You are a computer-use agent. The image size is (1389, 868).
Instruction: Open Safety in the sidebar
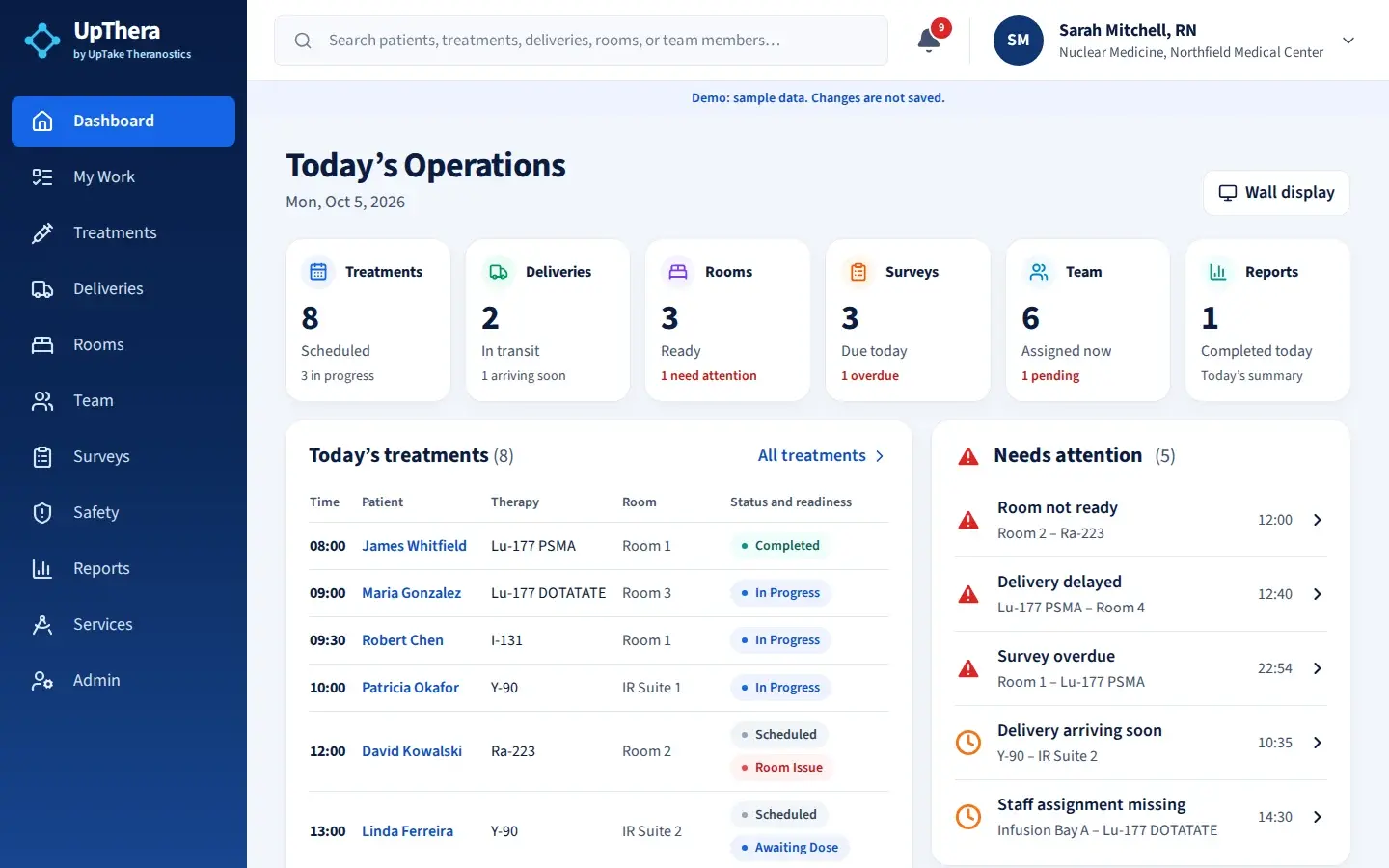pos(123,513)
